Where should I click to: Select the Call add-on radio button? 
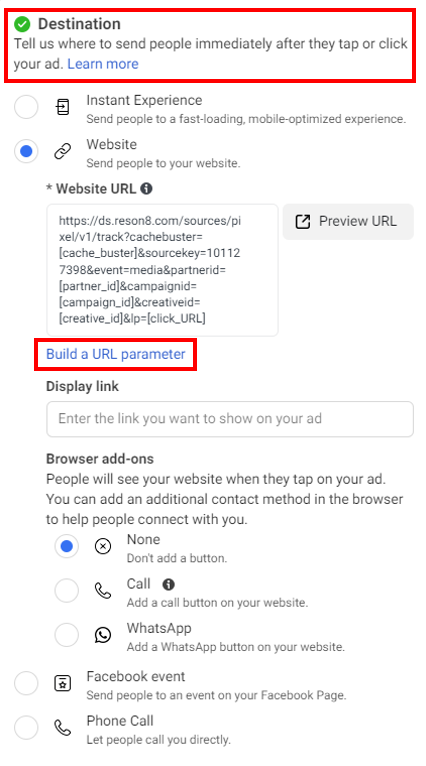tap(66, 591)
